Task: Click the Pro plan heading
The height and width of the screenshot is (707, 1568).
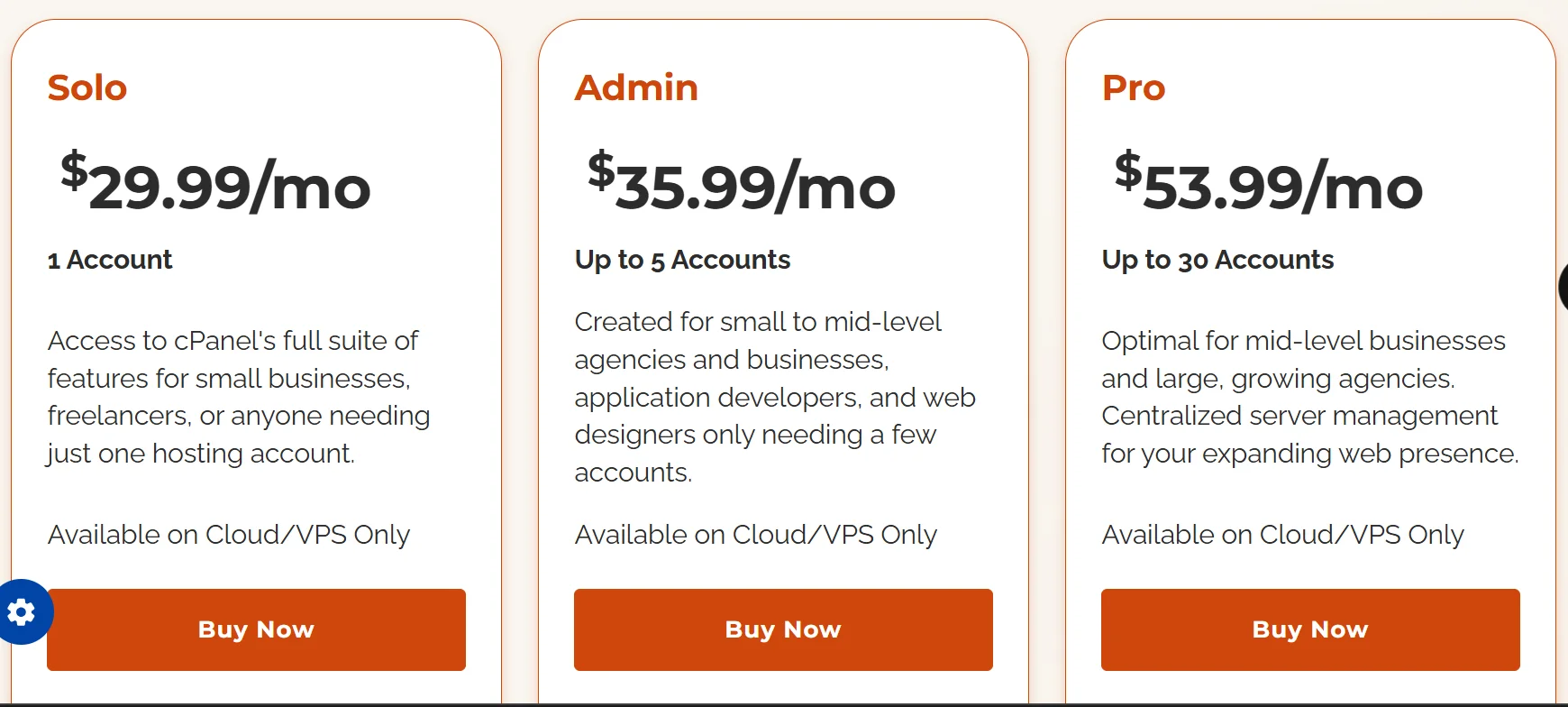Action: pos(1133,87)
